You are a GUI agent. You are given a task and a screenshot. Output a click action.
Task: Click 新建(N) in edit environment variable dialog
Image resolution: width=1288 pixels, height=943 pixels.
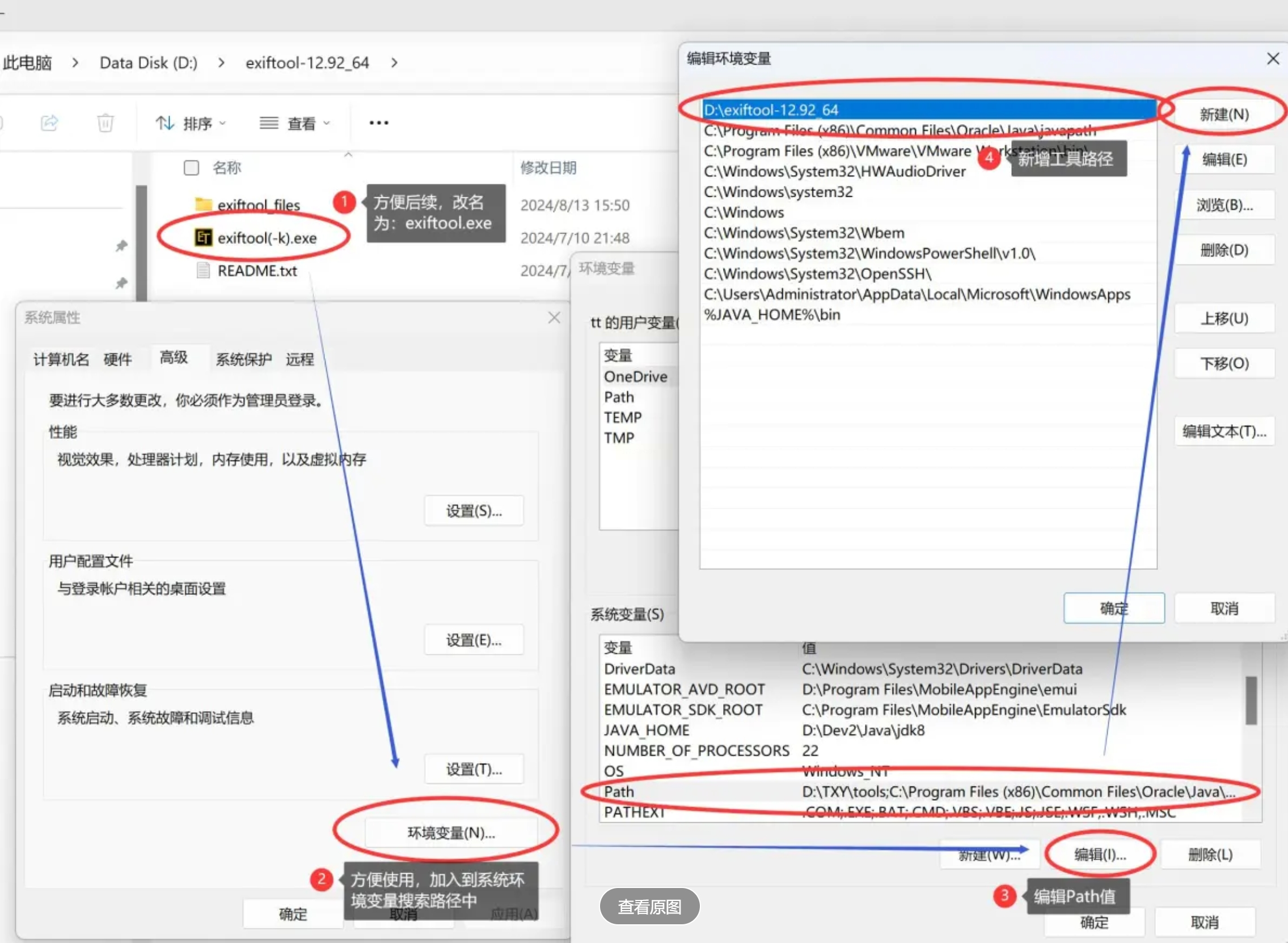(x=1223, y=115)
